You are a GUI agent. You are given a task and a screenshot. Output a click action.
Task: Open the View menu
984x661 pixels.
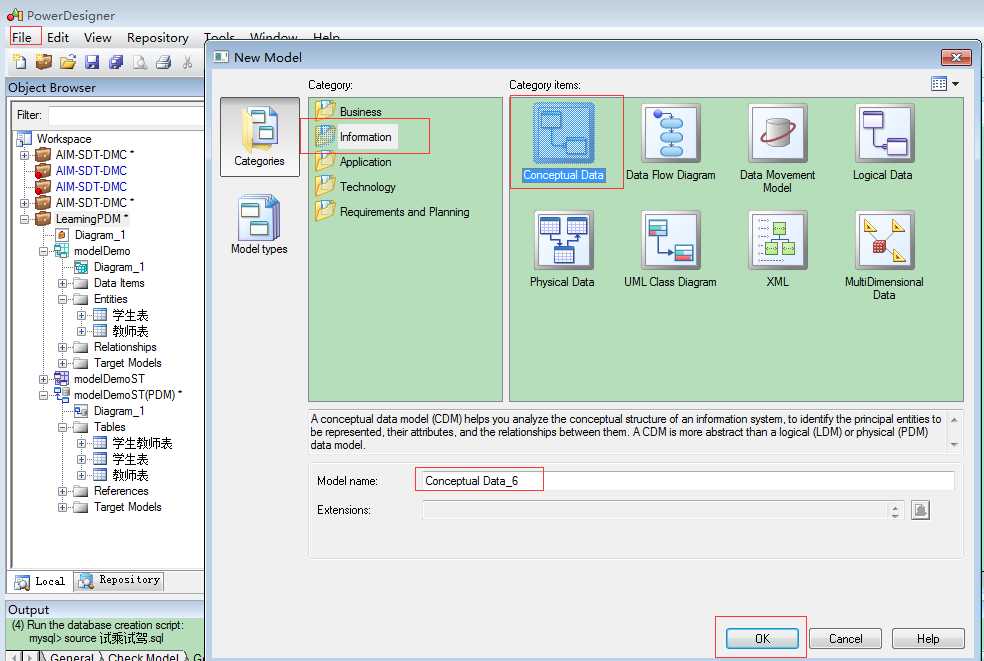(97, 37)
